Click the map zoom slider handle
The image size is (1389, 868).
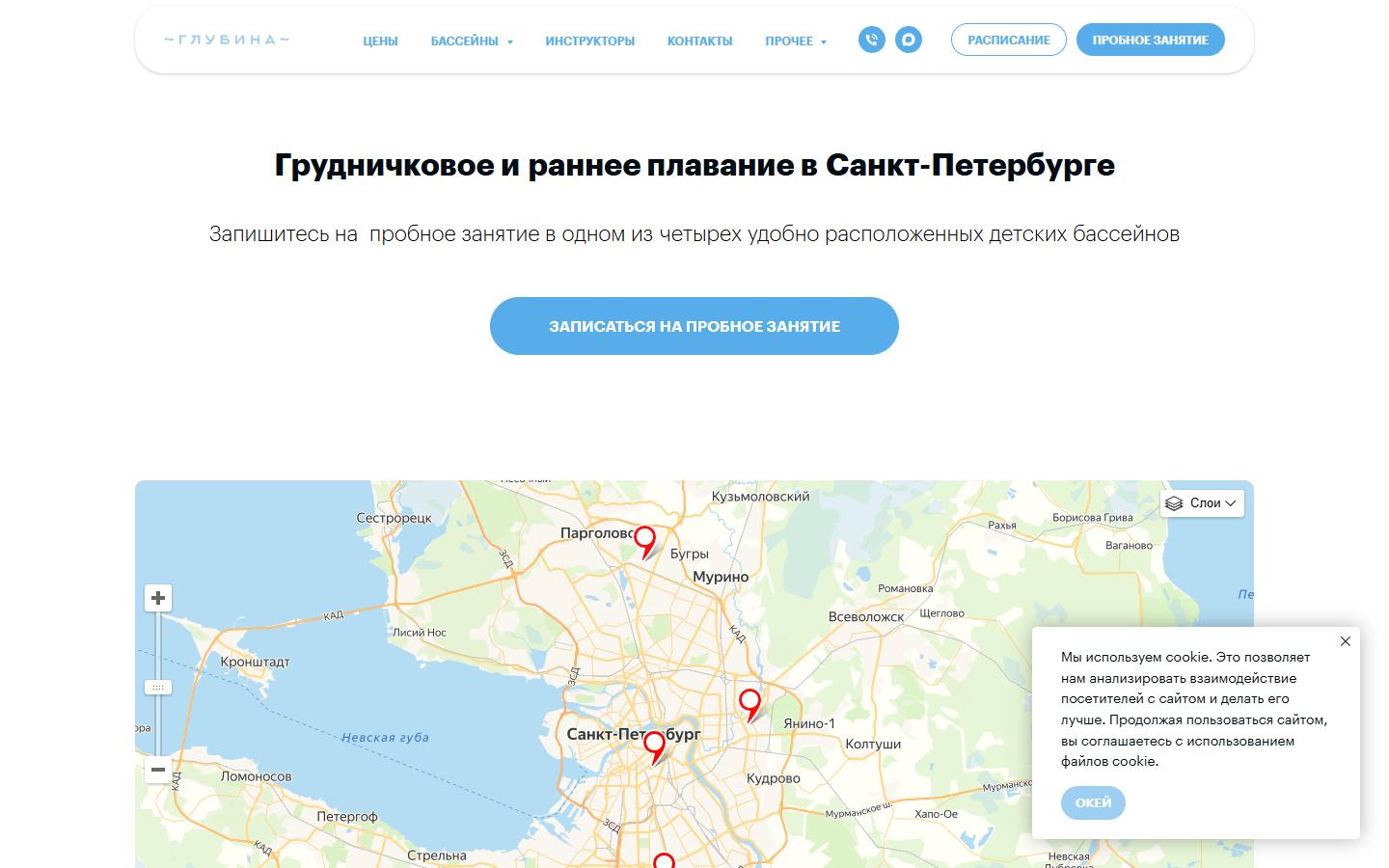(158, 688)
